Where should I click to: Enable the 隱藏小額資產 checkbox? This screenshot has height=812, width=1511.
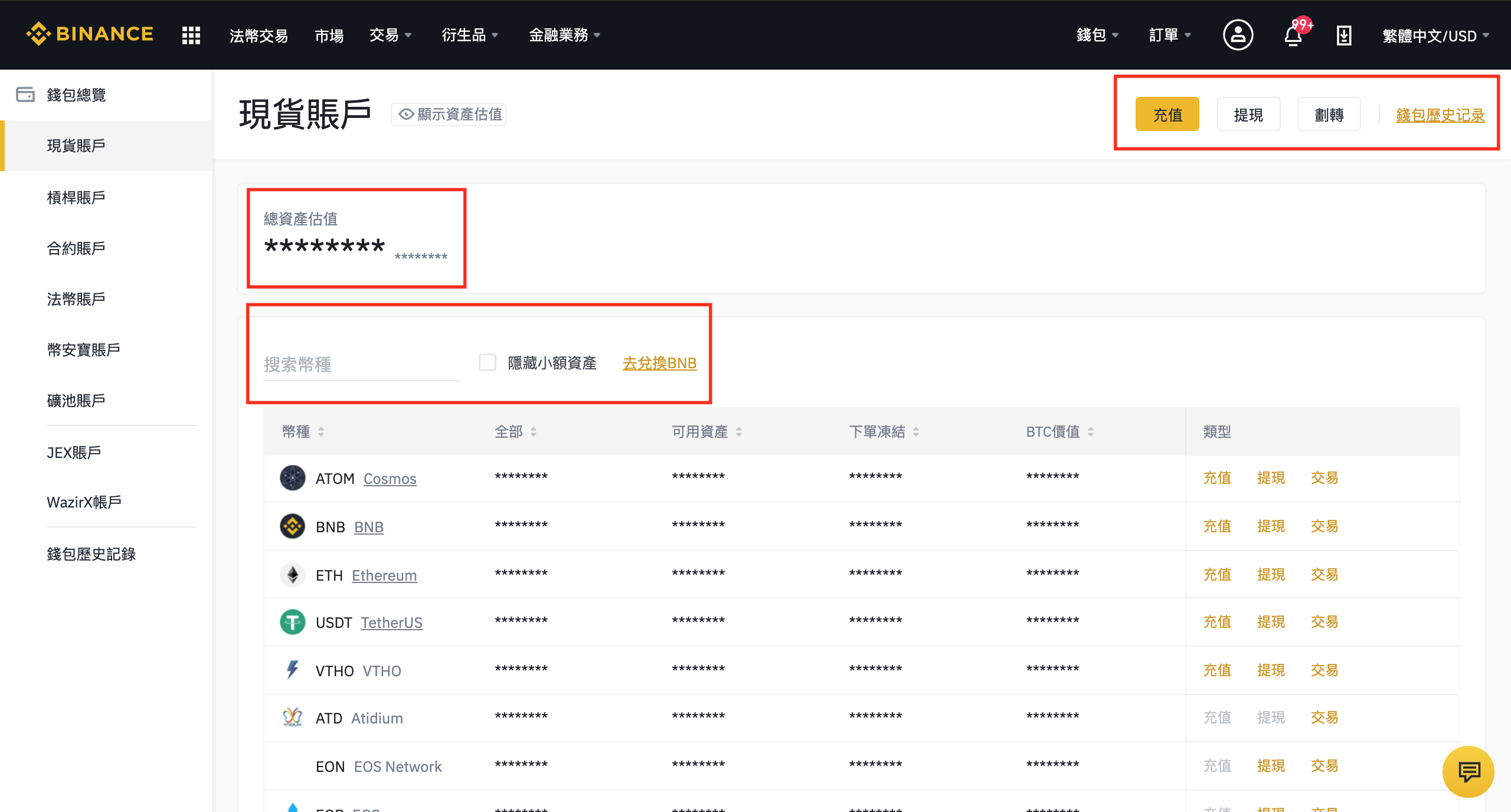(487, 363)
